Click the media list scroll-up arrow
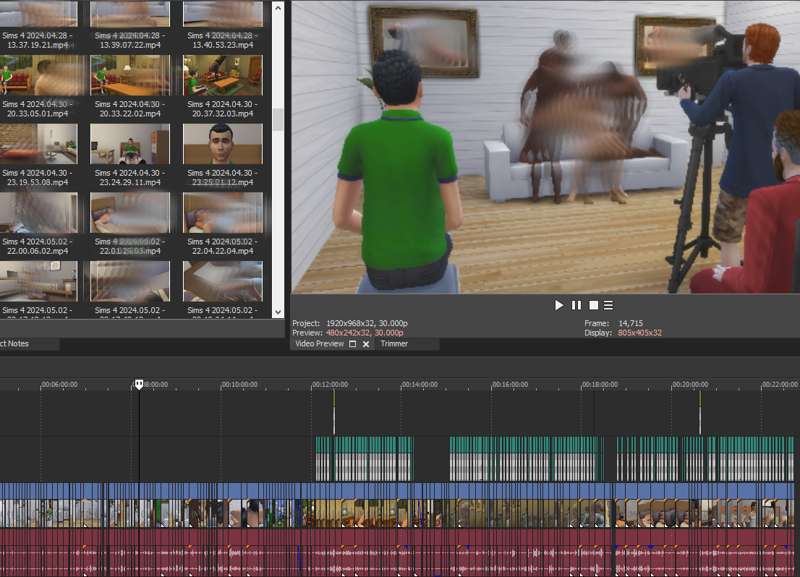This screenshot has width=800, height=577. pyautogui.click(x=278, y=8)
